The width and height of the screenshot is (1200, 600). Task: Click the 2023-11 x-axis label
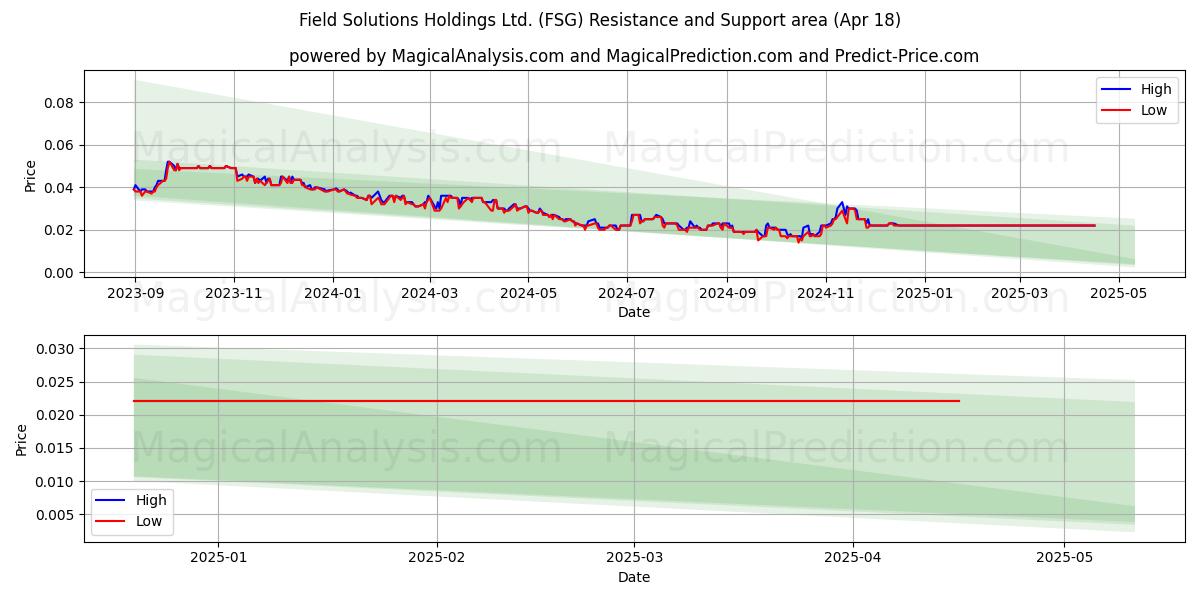234,292
